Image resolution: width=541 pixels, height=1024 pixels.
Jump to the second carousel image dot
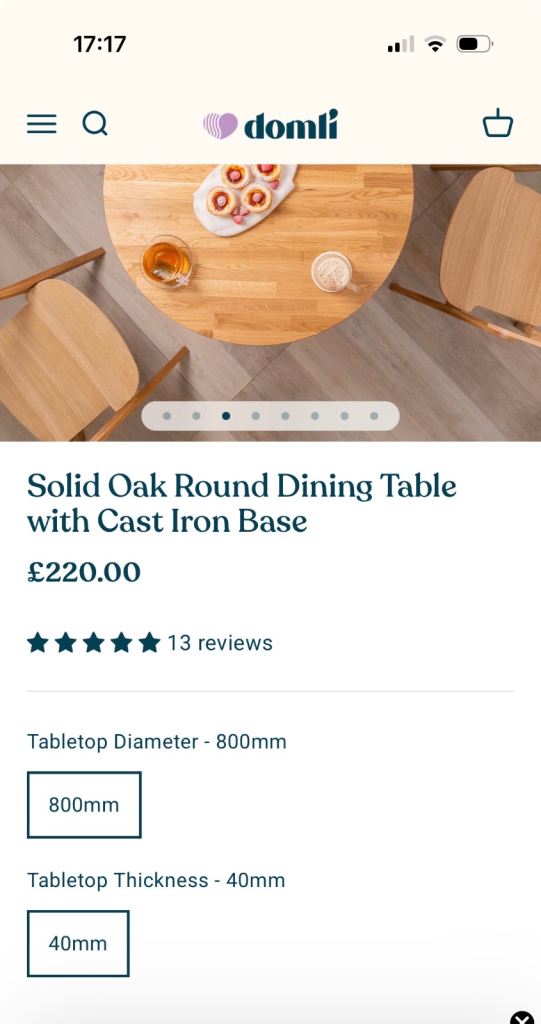(x=197, y=416)
